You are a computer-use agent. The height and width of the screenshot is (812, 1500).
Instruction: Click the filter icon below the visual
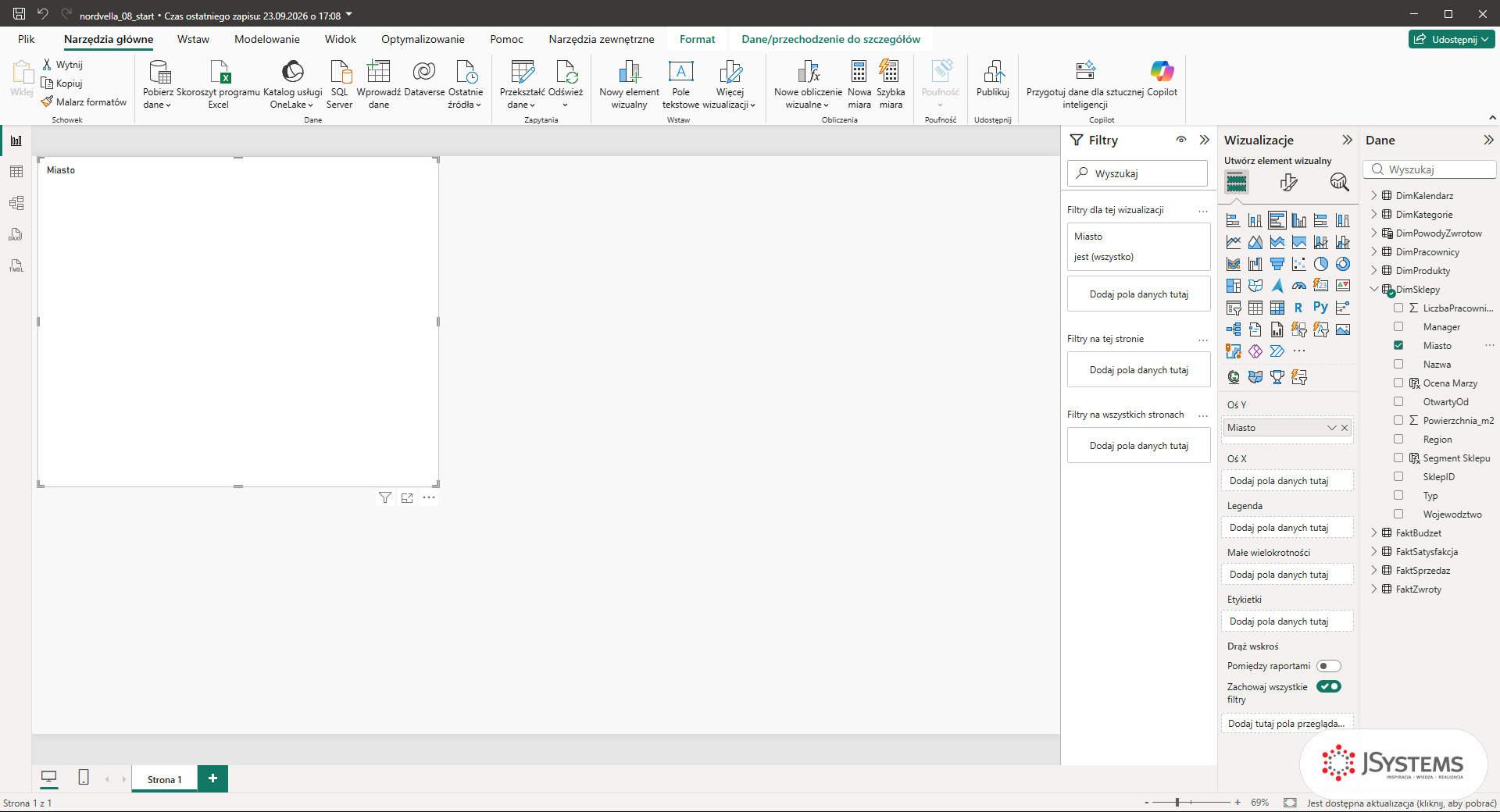pos(385,497)
